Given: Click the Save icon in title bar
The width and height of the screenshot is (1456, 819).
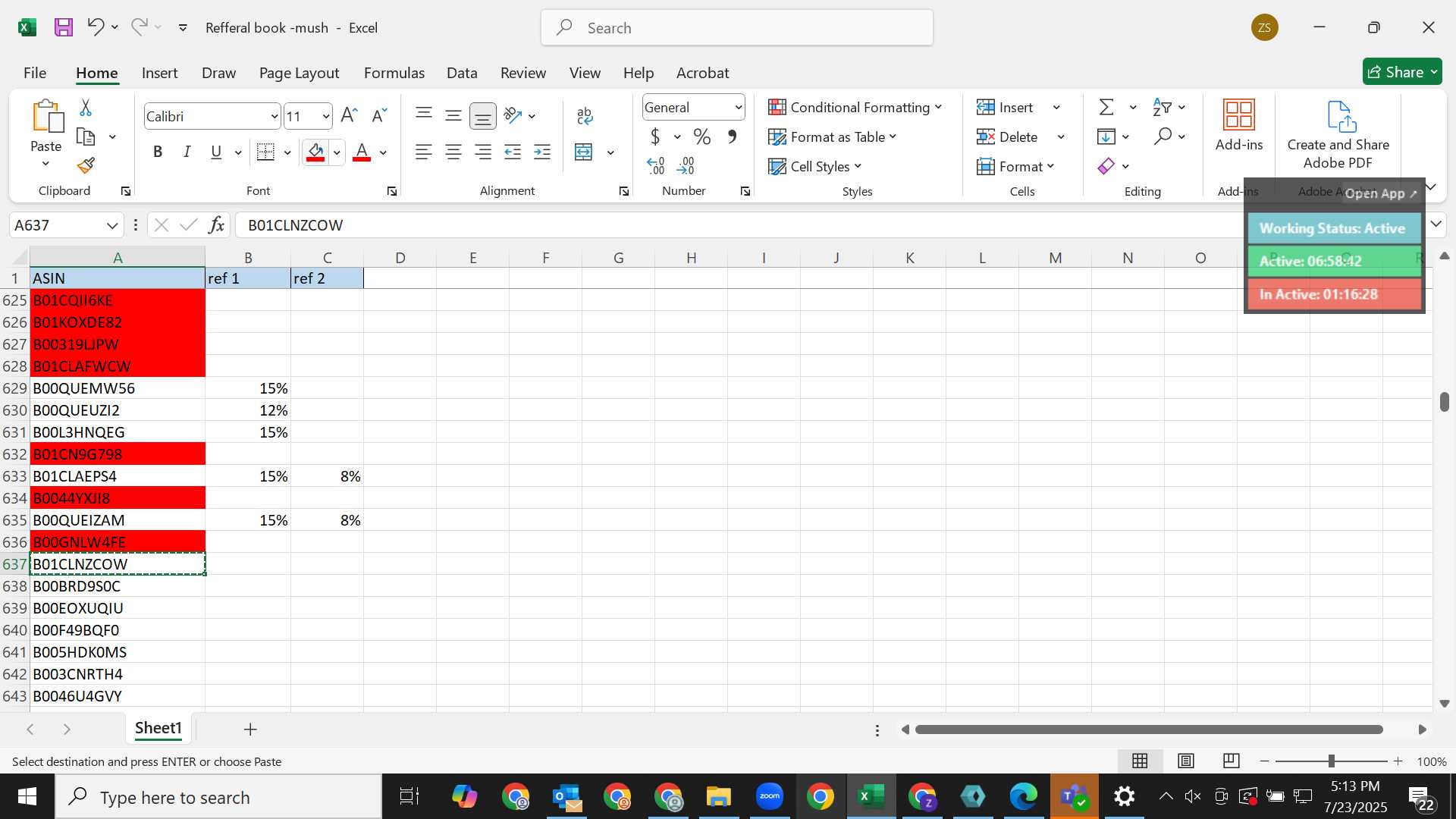Looking at the screenshot, I should click(x=64, y=27).
